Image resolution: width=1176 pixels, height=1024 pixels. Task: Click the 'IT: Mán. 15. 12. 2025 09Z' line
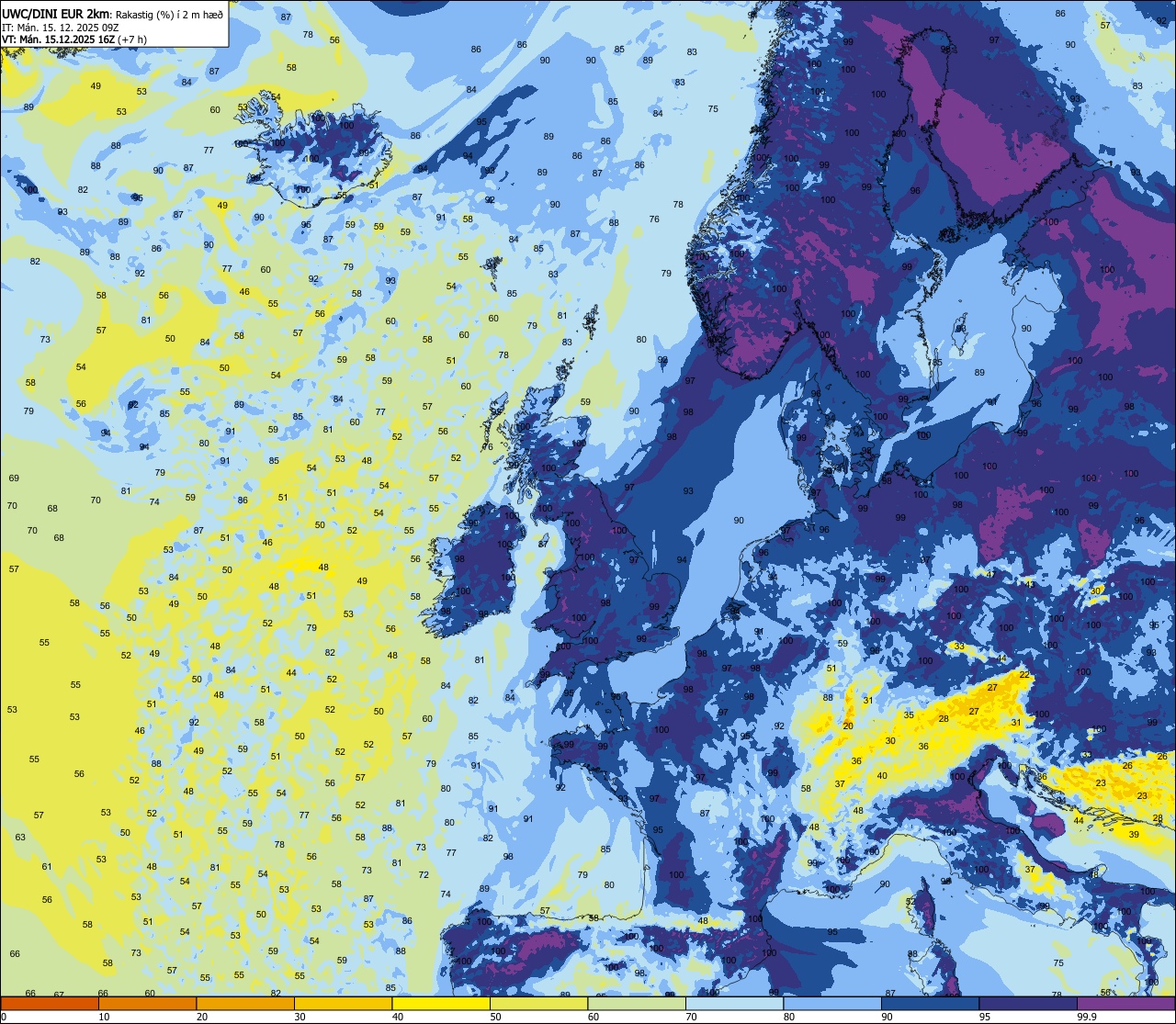point(60,27)
